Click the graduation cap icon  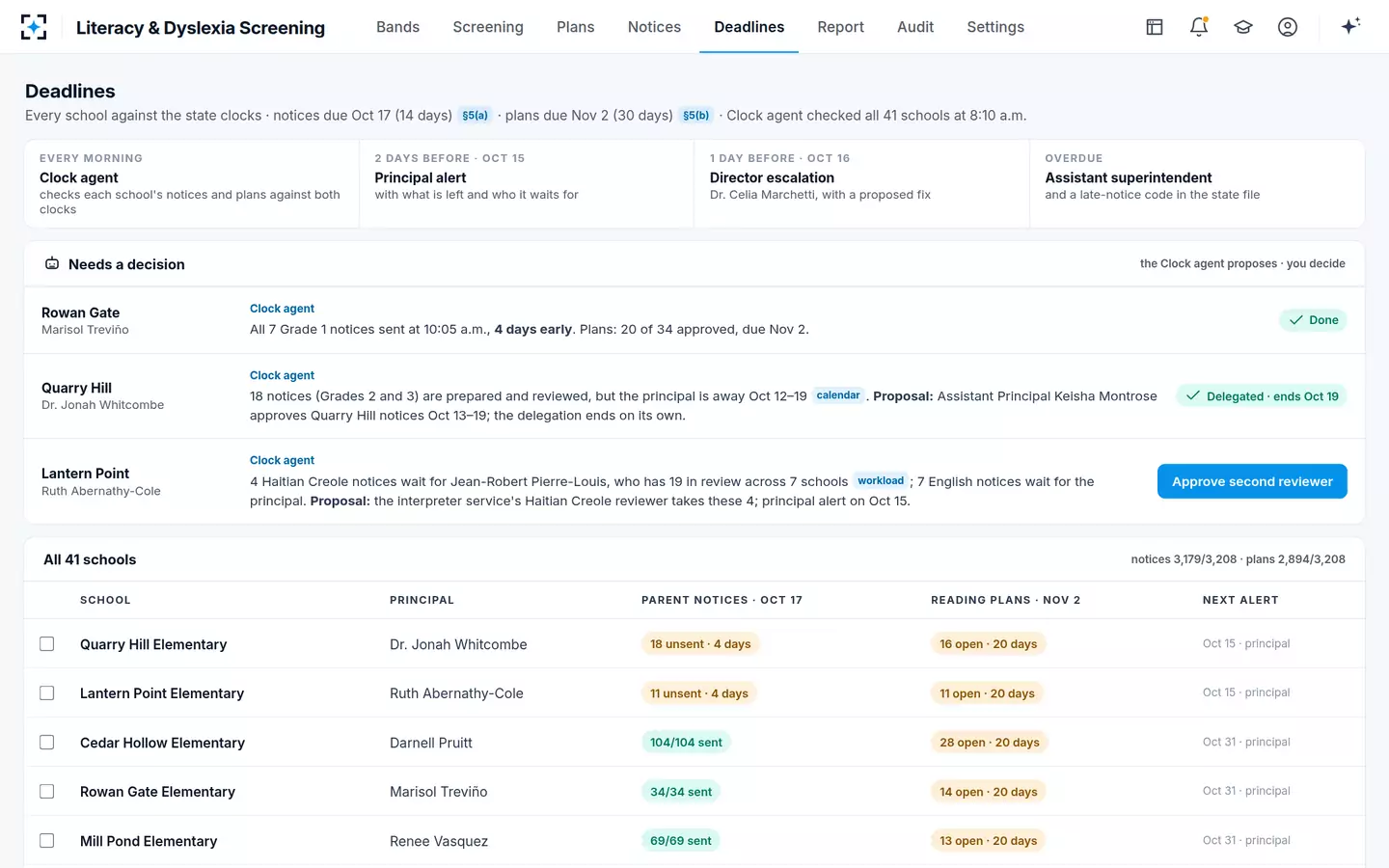(x=1243, y=27)
